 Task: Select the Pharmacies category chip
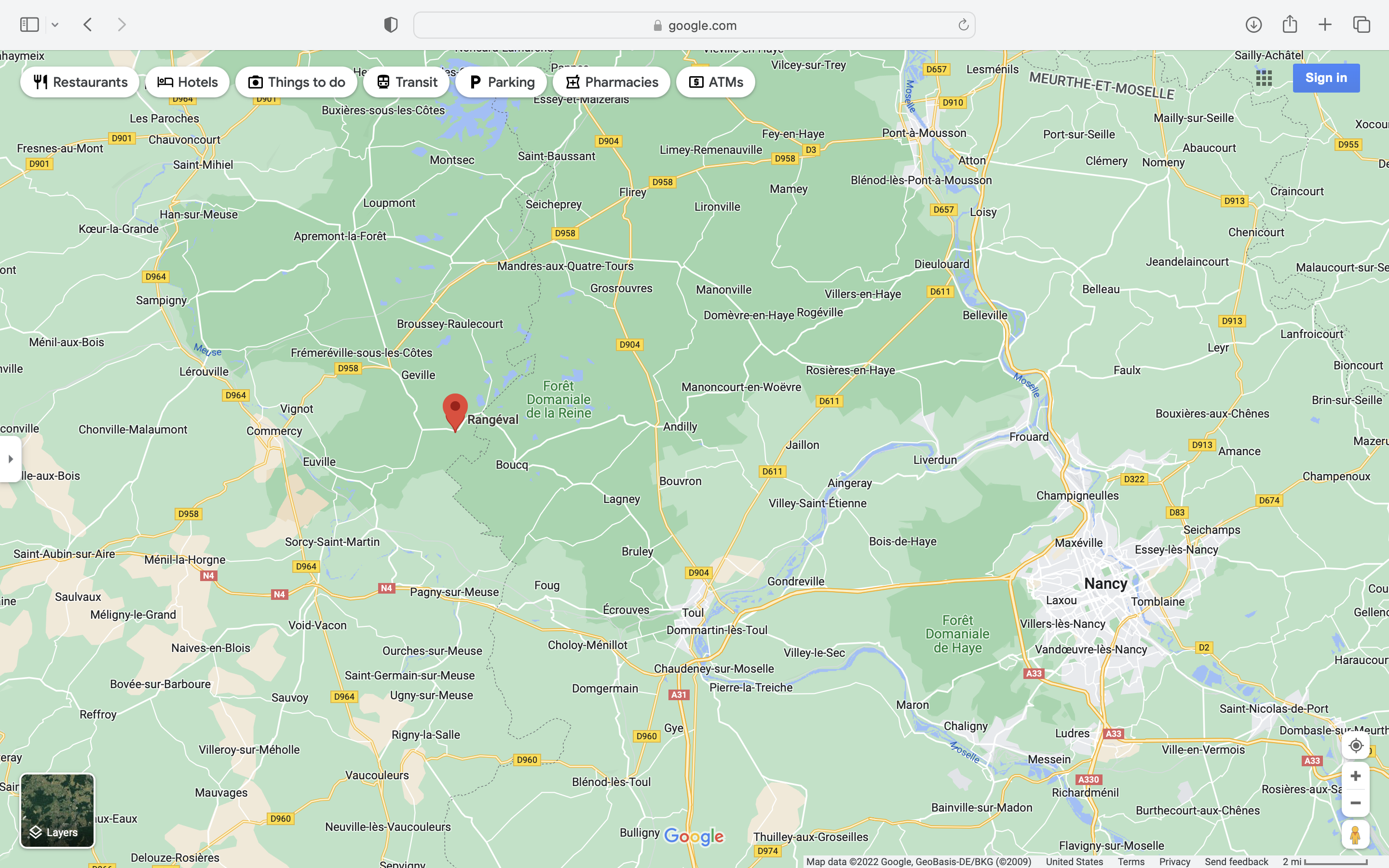[611, 82]
